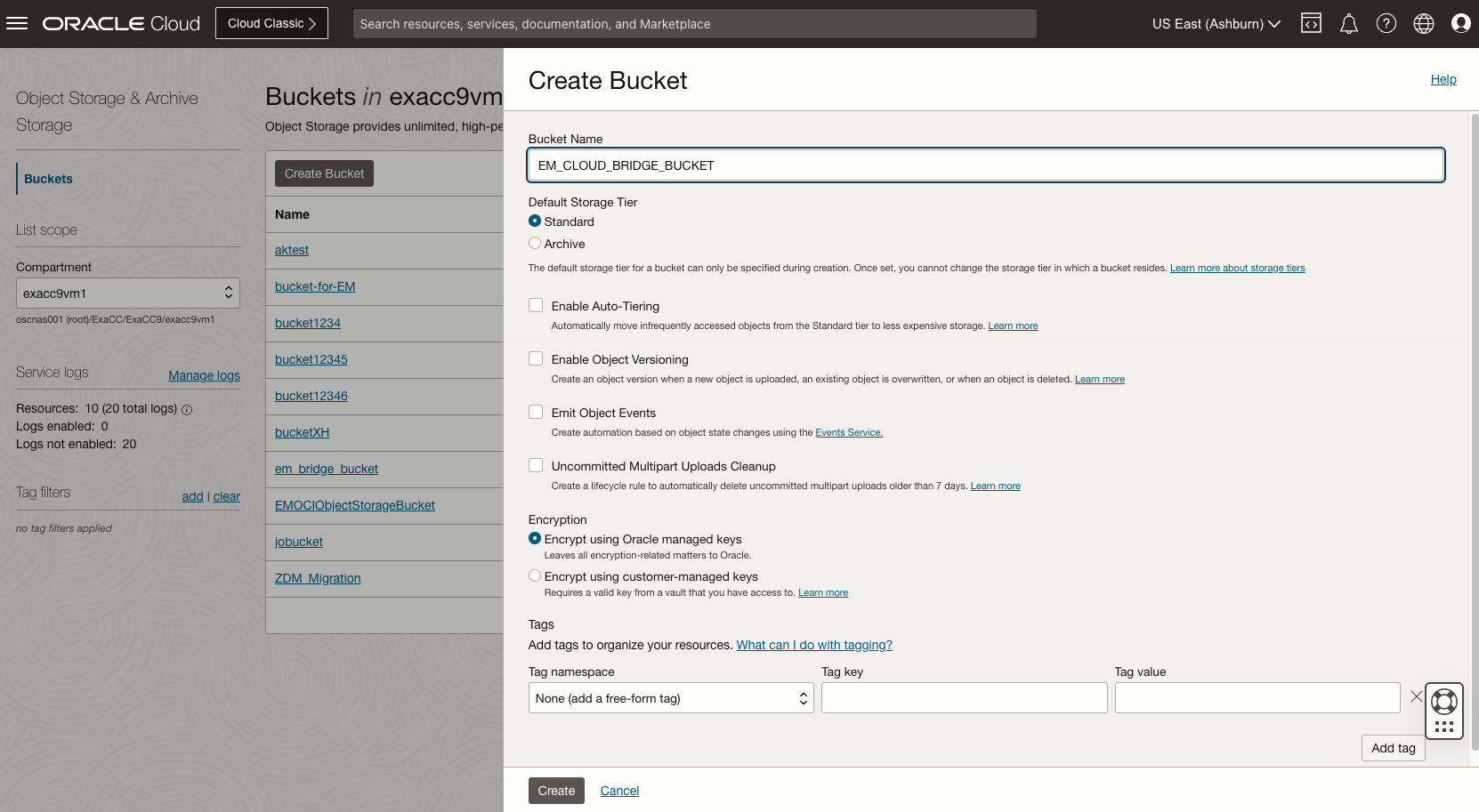Open Learn more link for customer-managed keys

tap(822, 592)
